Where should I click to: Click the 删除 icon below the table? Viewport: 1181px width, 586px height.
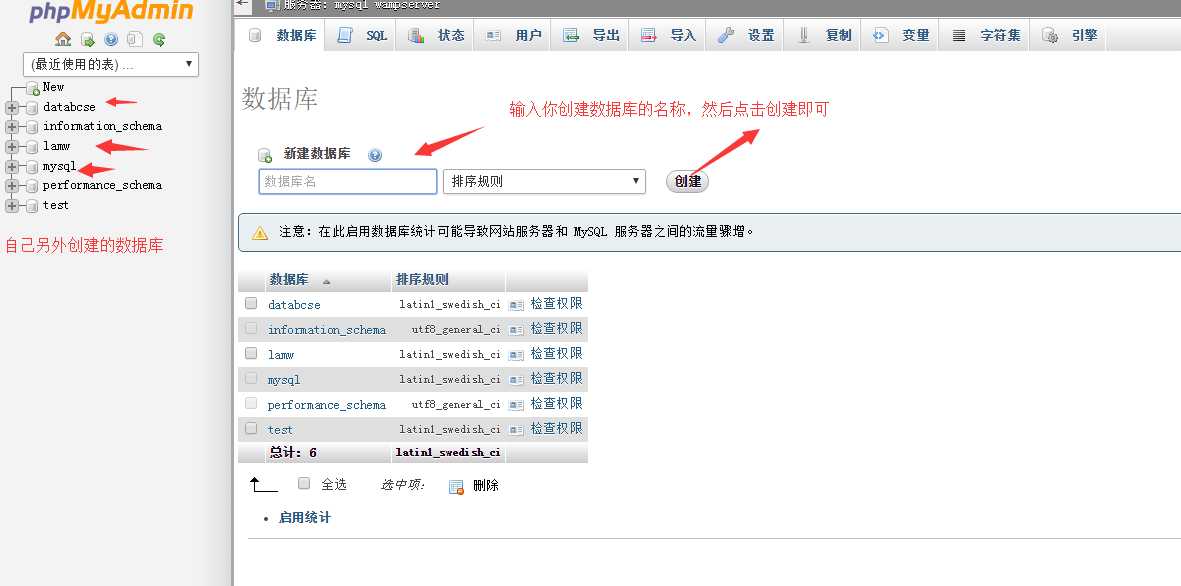click(x=456, y=487)
